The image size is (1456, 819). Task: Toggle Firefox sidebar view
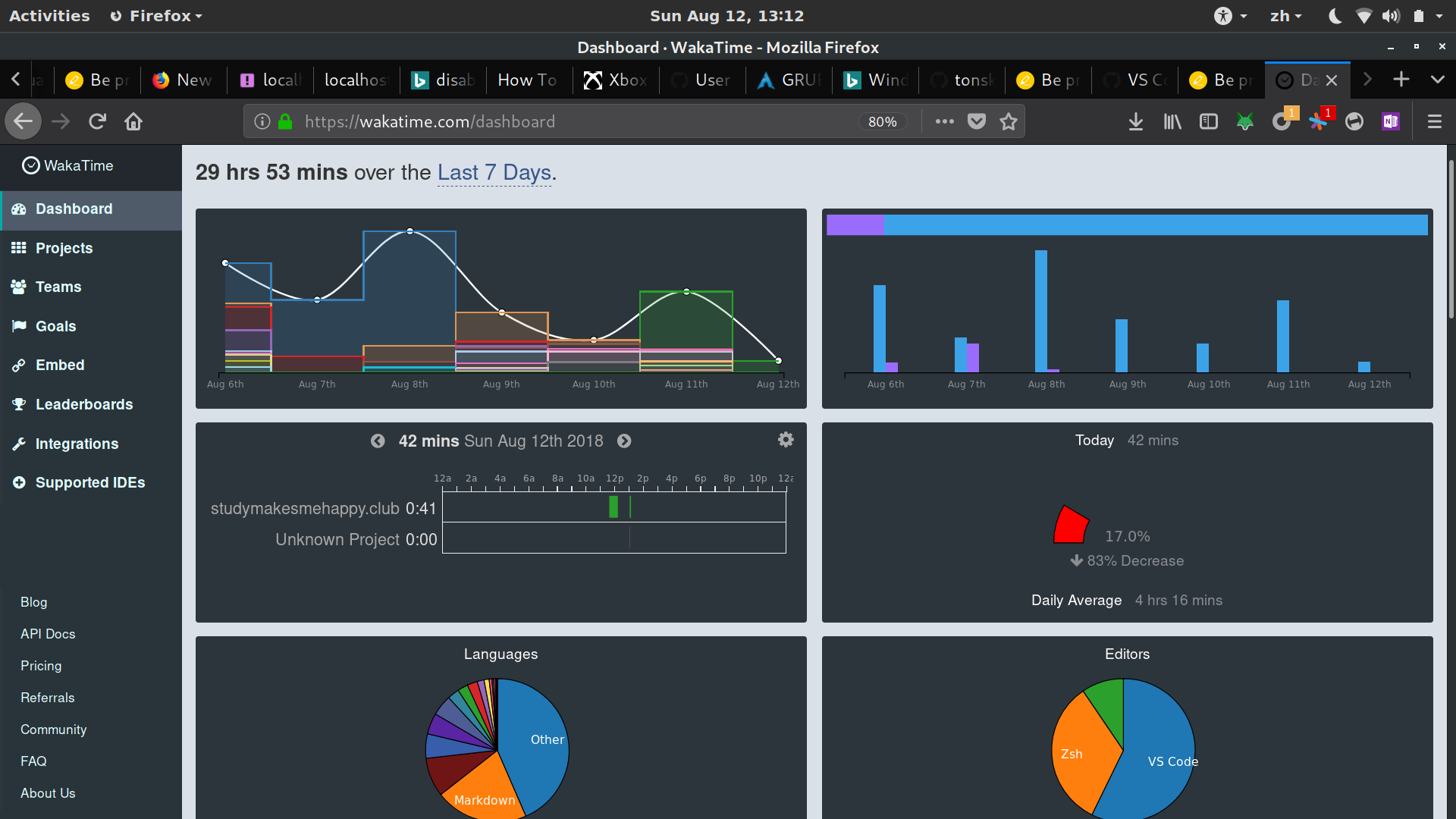pyautogui.click(x=1209, y=121)
